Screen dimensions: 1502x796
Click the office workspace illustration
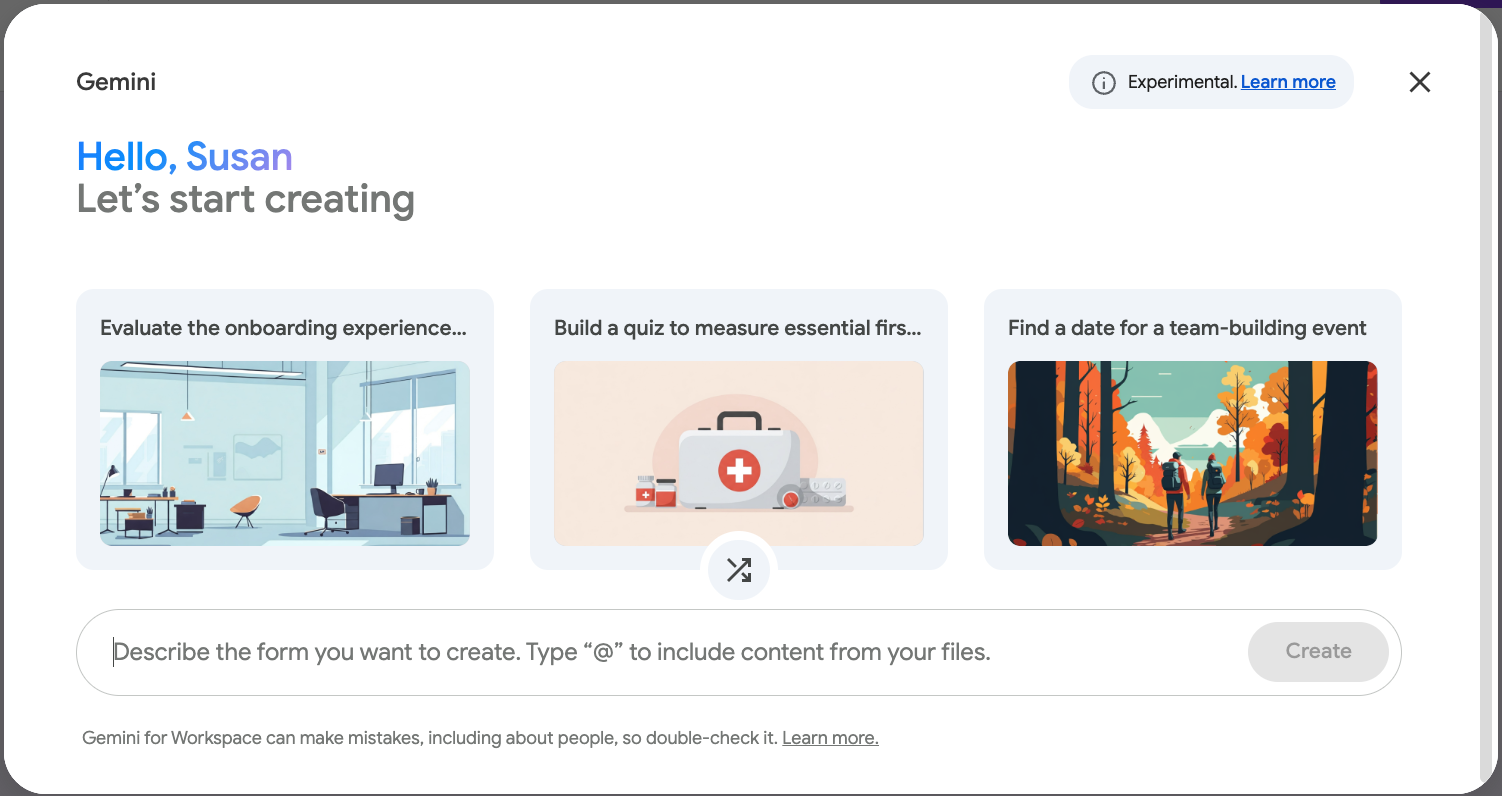(284, 453)
